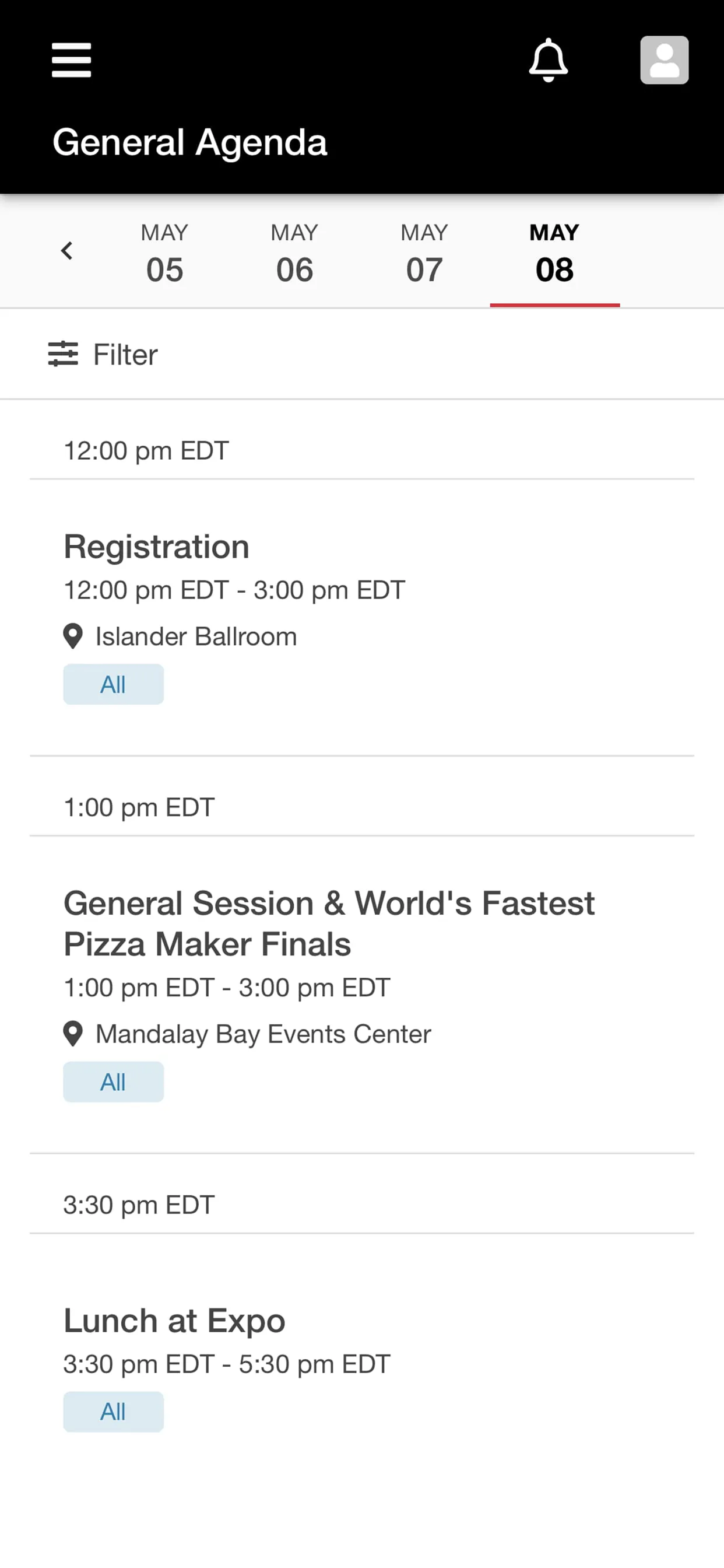Image resolution: width=724 pixels, height=1568 pixels.
Task: Open General Session & Pizza Maker Finals
Action: click(x=329, y=923)
